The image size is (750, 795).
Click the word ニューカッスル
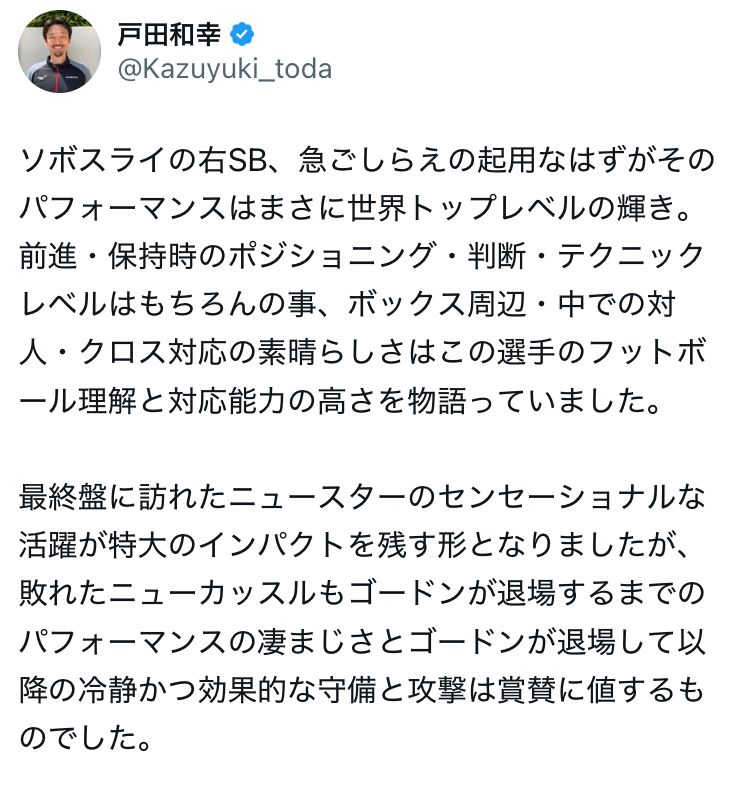coord(212,594)
